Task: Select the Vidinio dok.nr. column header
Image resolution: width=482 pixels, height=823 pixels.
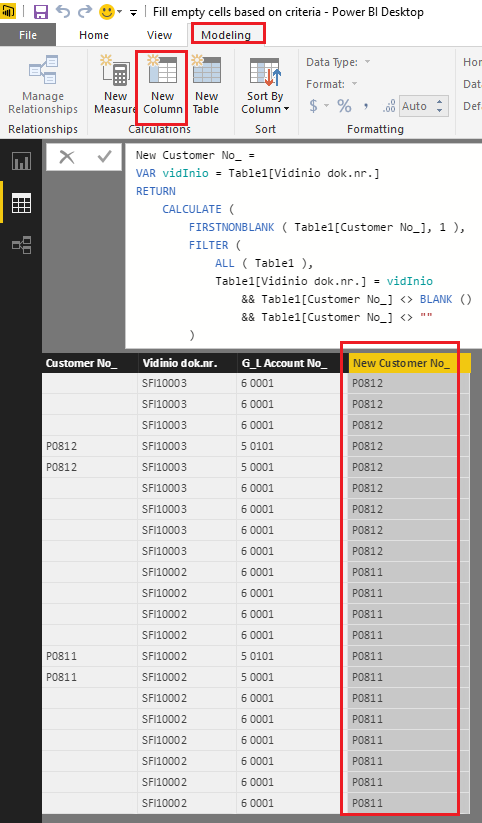Action: click(187, 363)
